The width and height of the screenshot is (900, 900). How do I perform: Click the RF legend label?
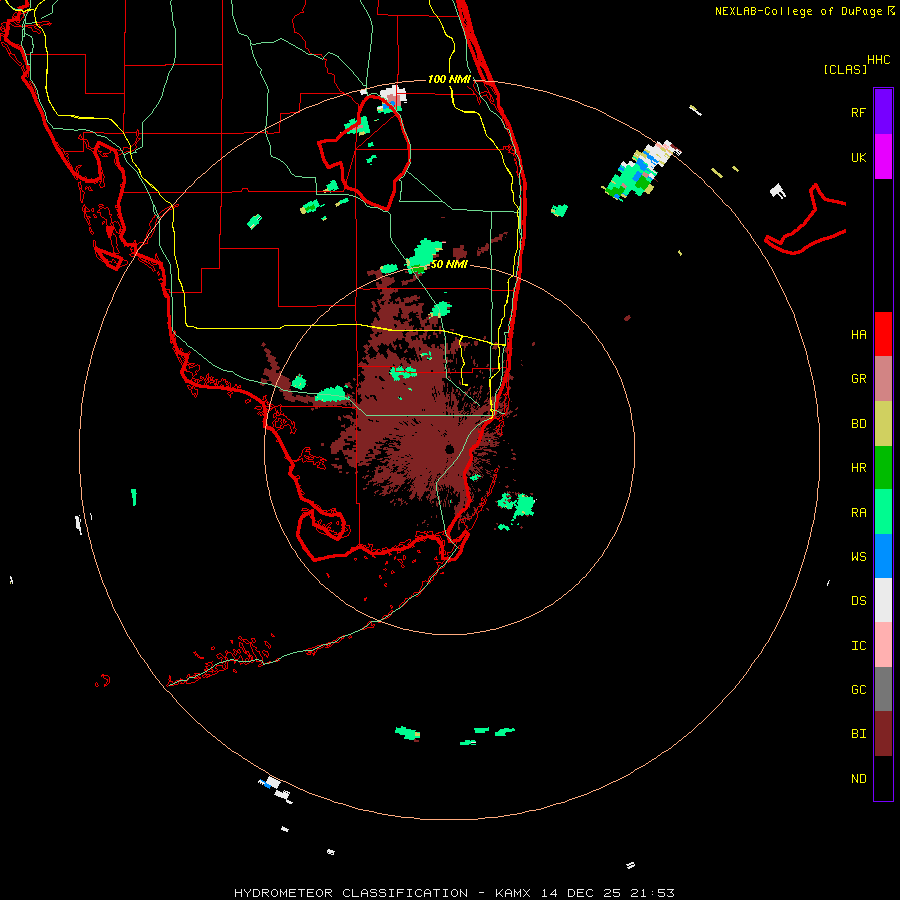click(858, 112)
